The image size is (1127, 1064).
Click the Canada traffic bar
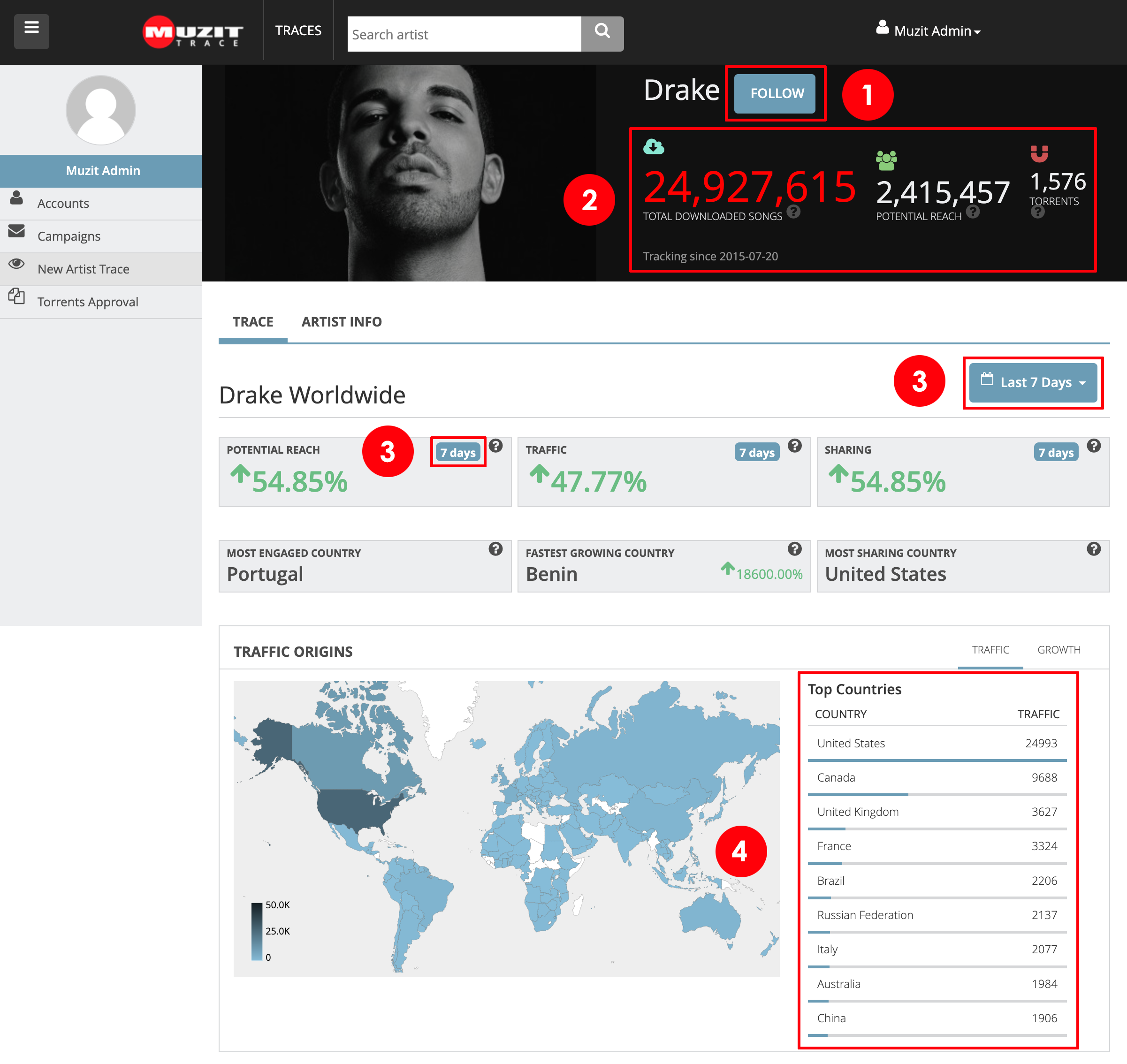937,795
